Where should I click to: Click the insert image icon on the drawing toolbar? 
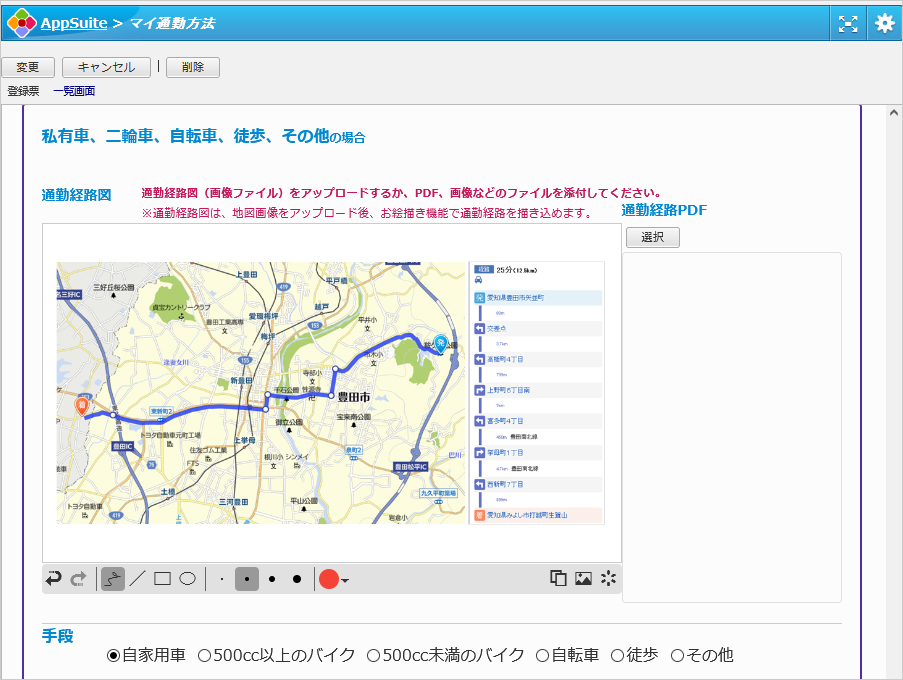click(582, 578)
